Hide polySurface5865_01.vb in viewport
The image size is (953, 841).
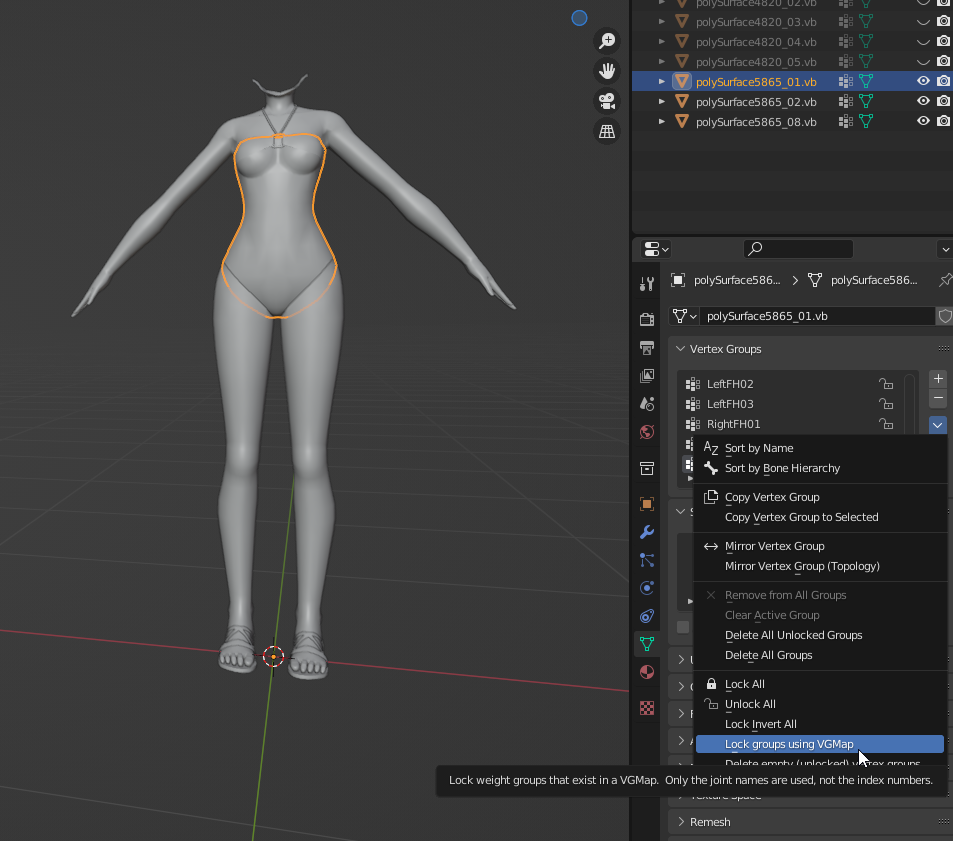pos(923,81)
